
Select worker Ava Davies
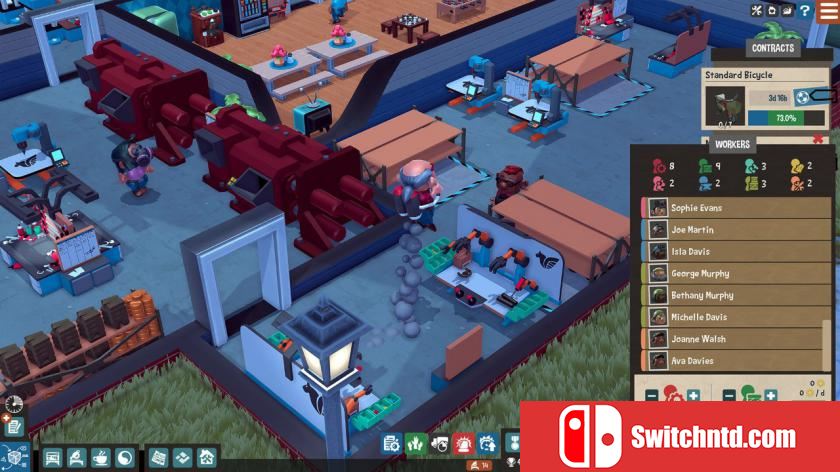click(736, 361)
